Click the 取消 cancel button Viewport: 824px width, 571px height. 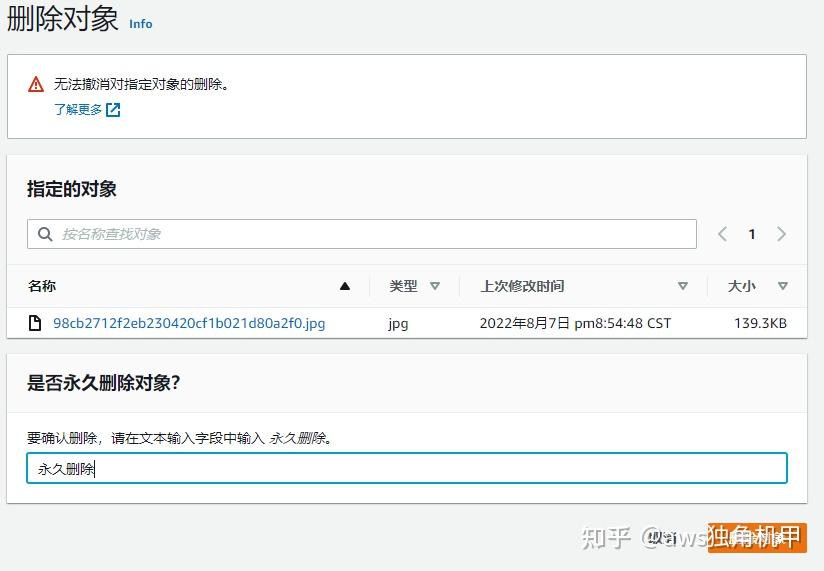662,538
